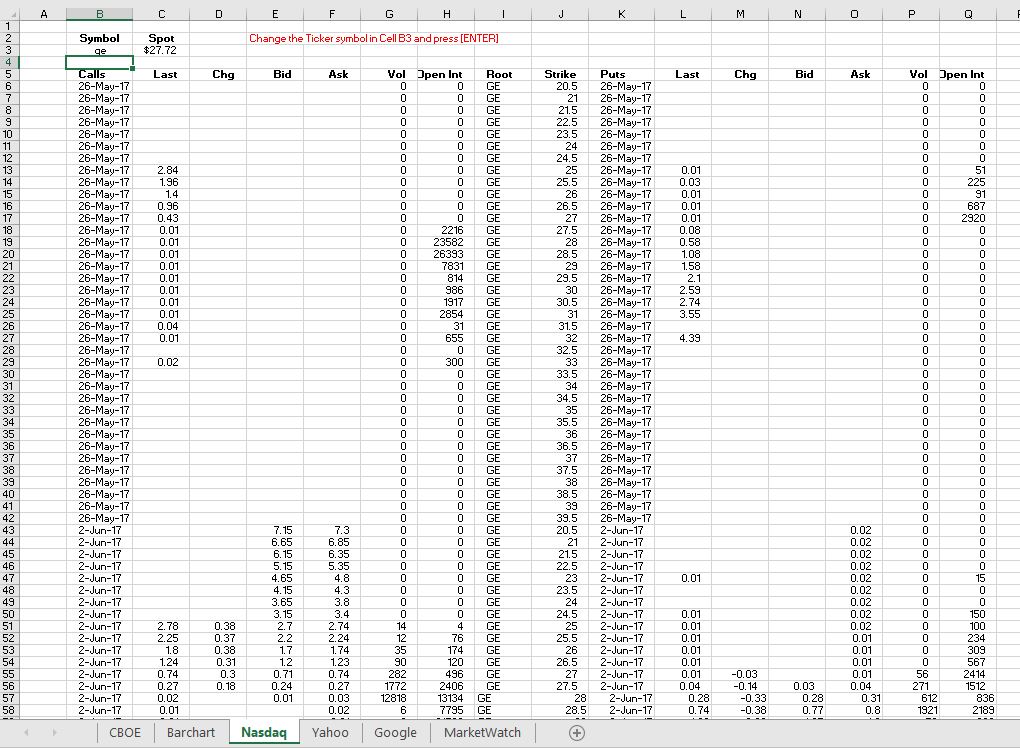Click the Puts header cell
Screen dimensions: 1020x748
(612, 74)
